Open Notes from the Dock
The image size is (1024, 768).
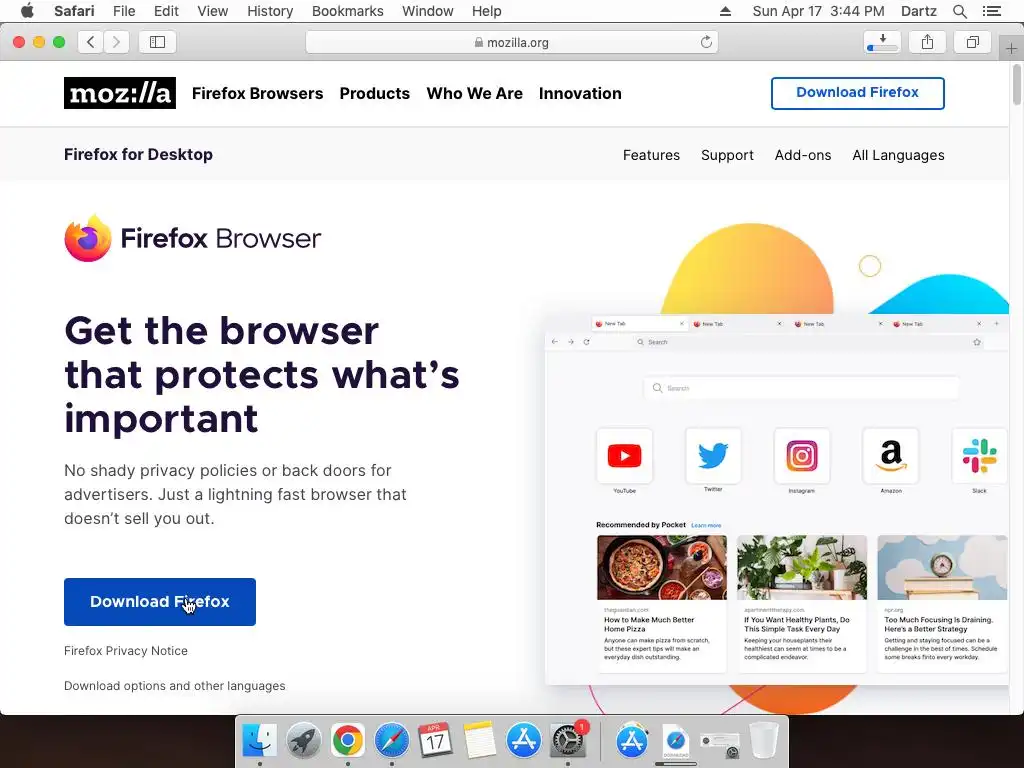tap(480, 741)
